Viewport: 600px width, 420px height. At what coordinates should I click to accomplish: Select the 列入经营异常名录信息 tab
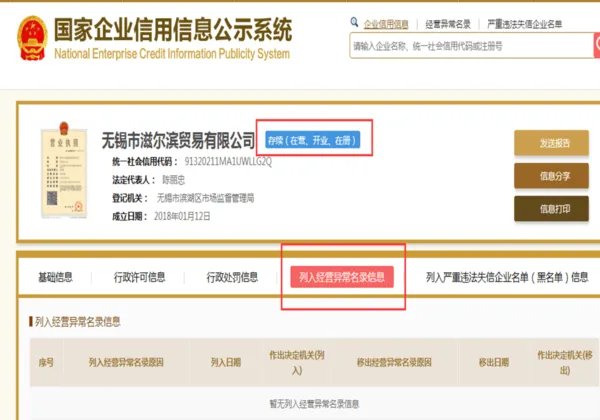pyautogui.click(x=342, y=277)
